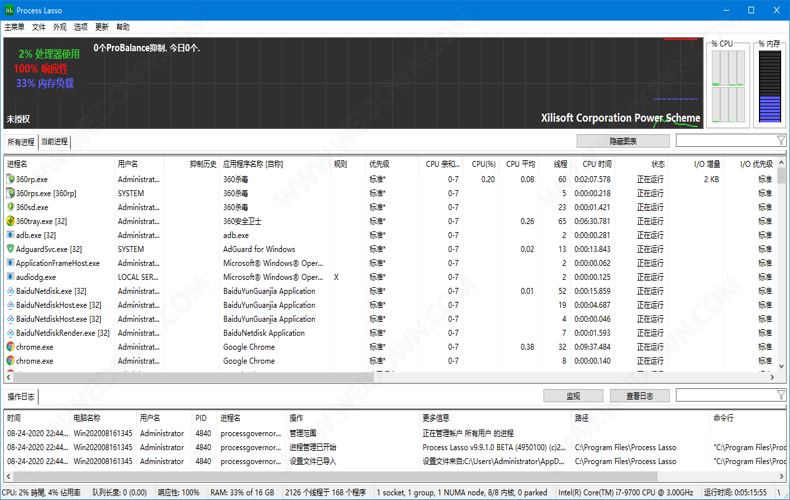Viewport: 790px width, 500px height.
Task: Select the 管理范围 log entry
Action: (x=303, y=433)
